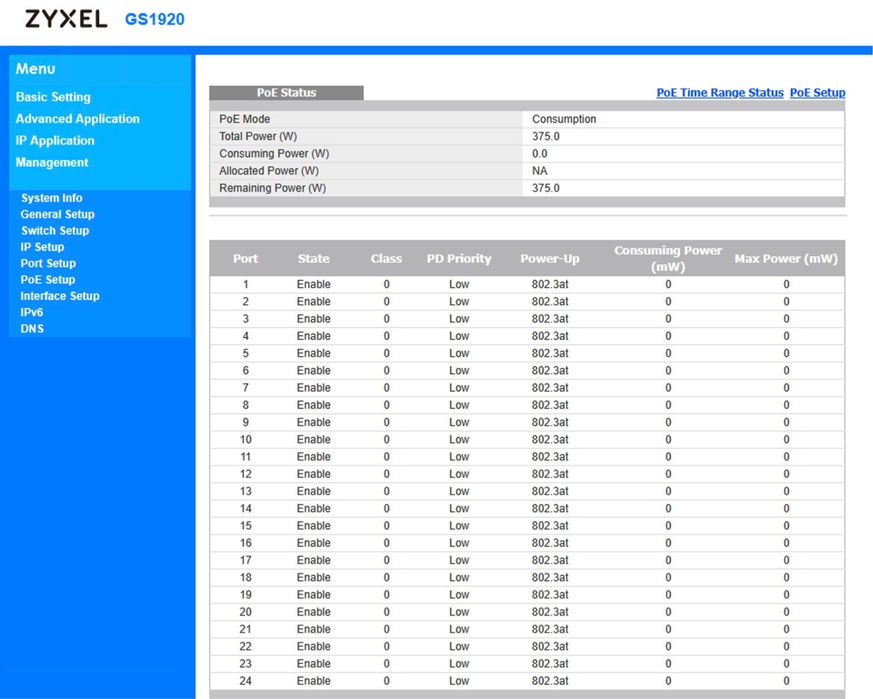This screenshot has height=699, width=873.
Task: Click the Port column header
Action: pos(246,258)
